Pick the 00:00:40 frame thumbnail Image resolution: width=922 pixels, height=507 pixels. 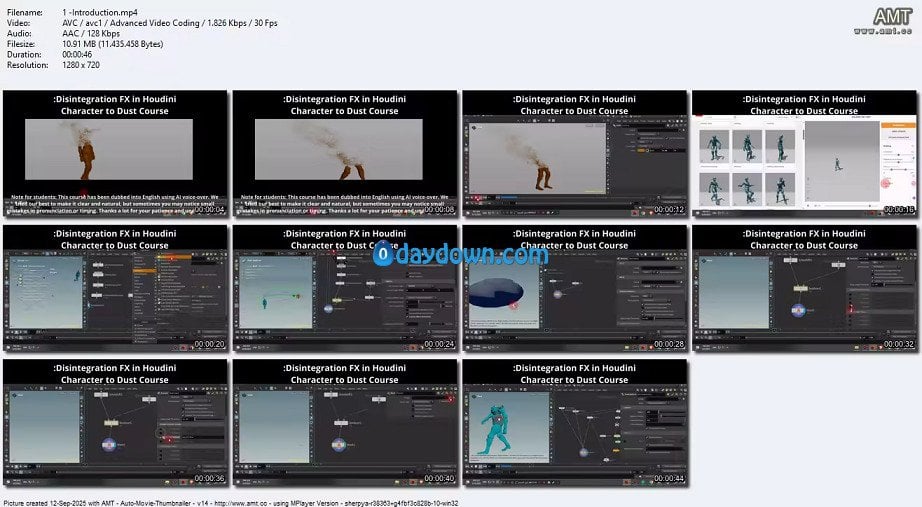[345, 423]
